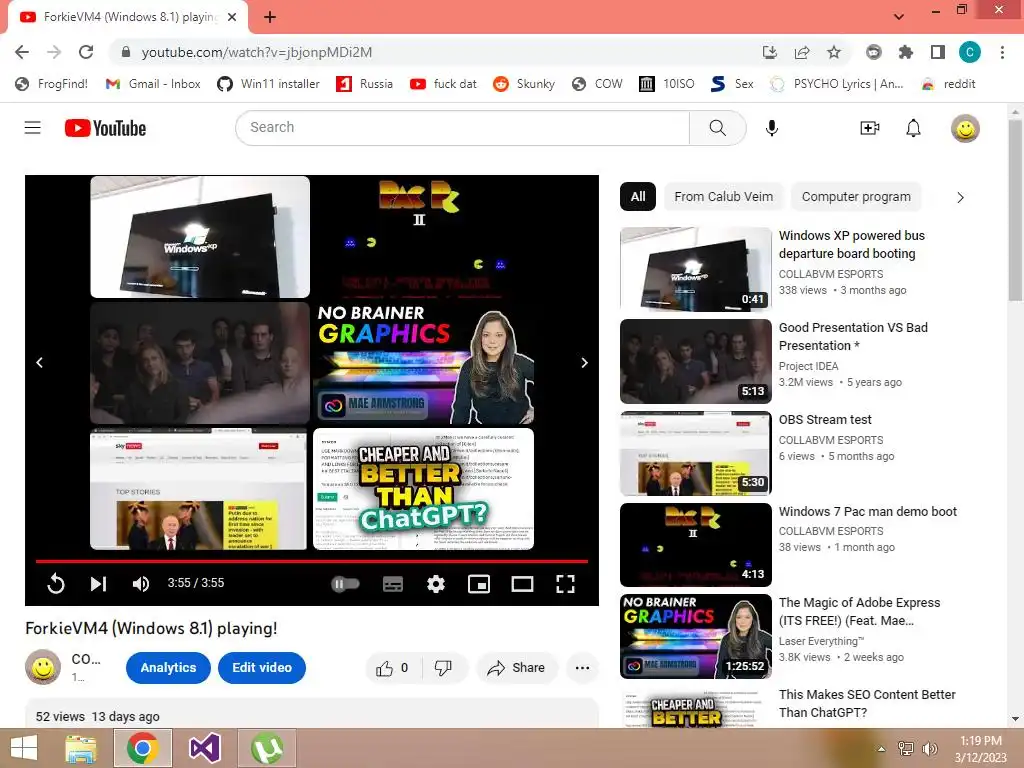The image size is (1024, 768).
Task: Click the share page icon in address bar
Action: [x=802, y=52]
